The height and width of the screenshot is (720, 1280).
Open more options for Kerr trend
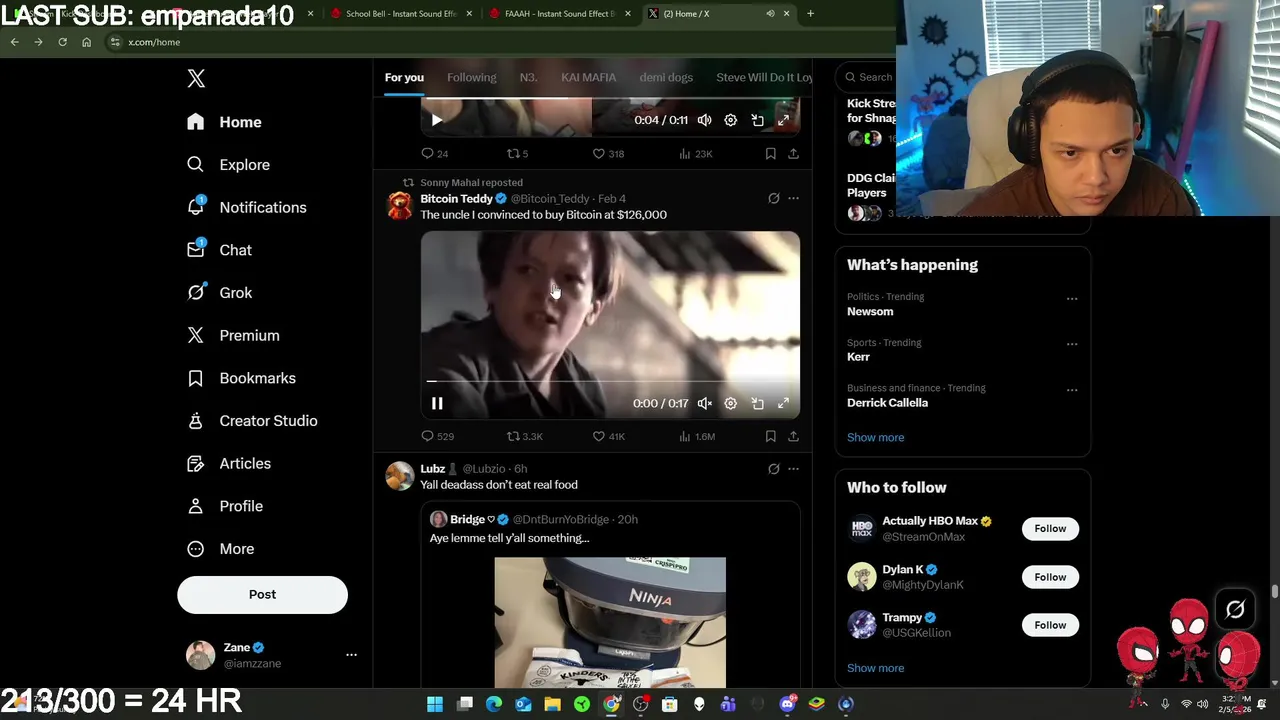point(1072,344)
